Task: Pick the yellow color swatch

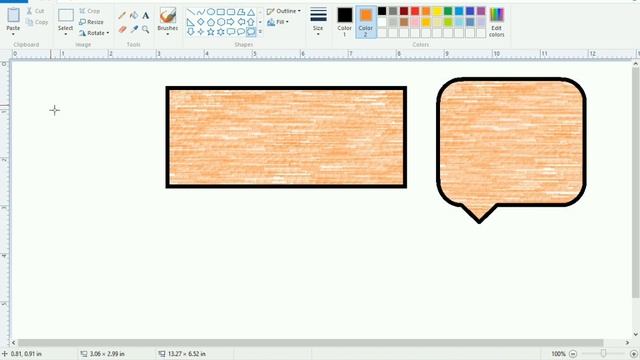Action: (x=437, y=11)
